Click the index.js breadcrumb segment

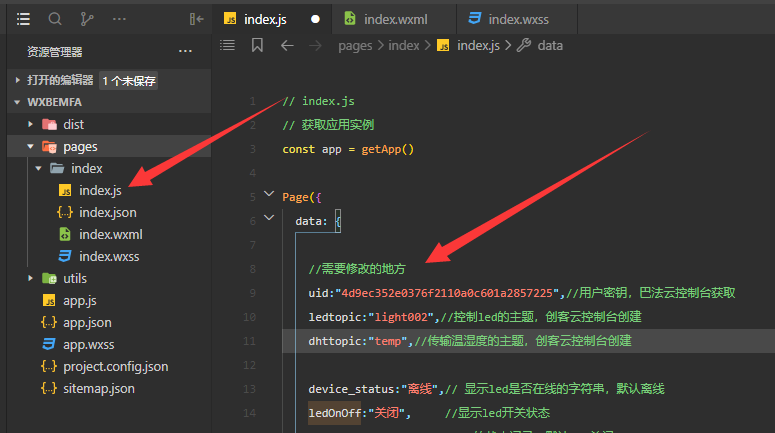(x=478, y=46)
